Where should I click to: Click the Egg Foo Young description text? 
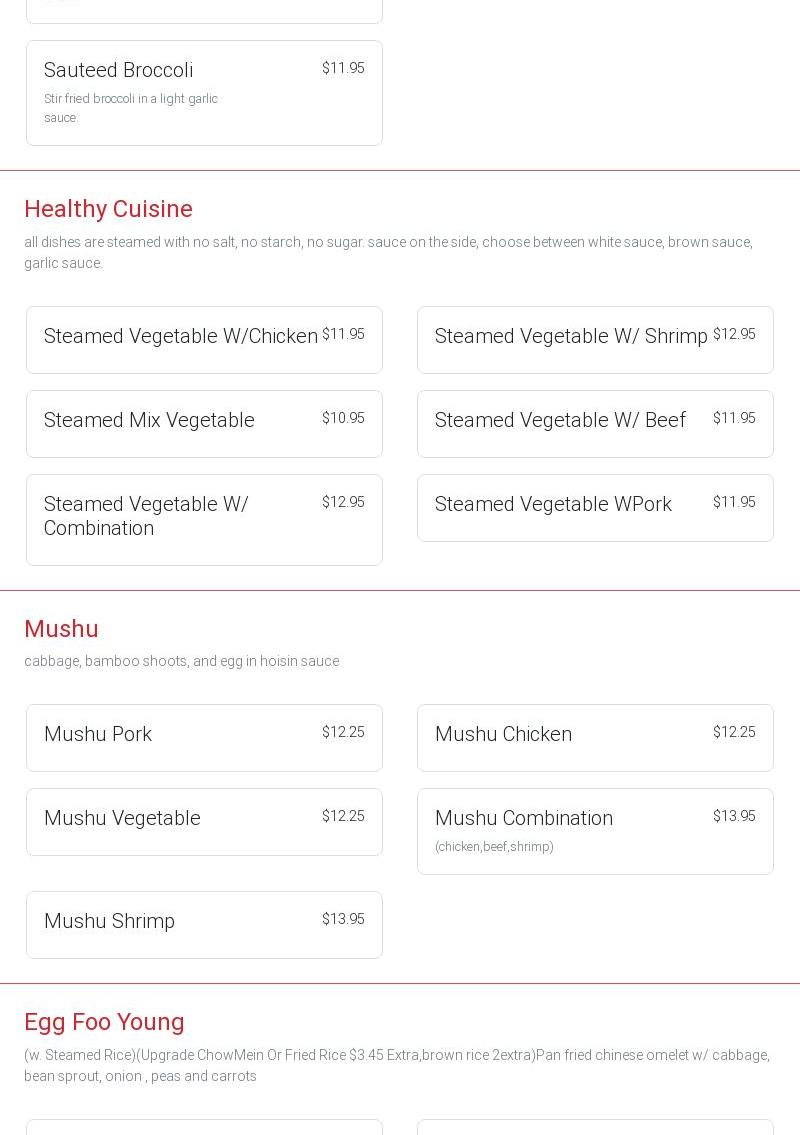(x=397, y=1065)
